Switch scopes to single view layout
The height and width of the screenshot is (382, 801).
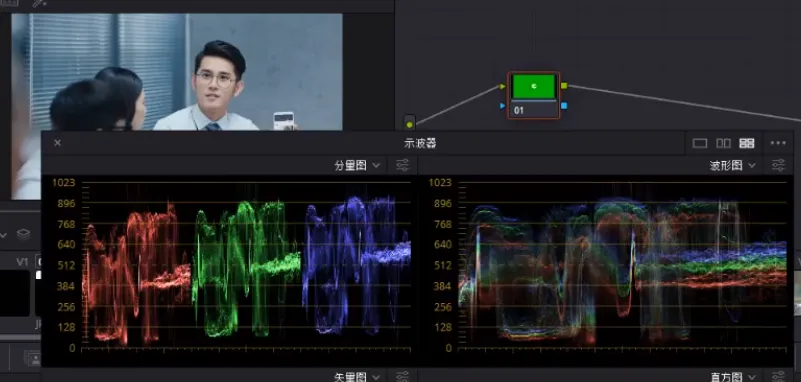click(x=699, y=144)
